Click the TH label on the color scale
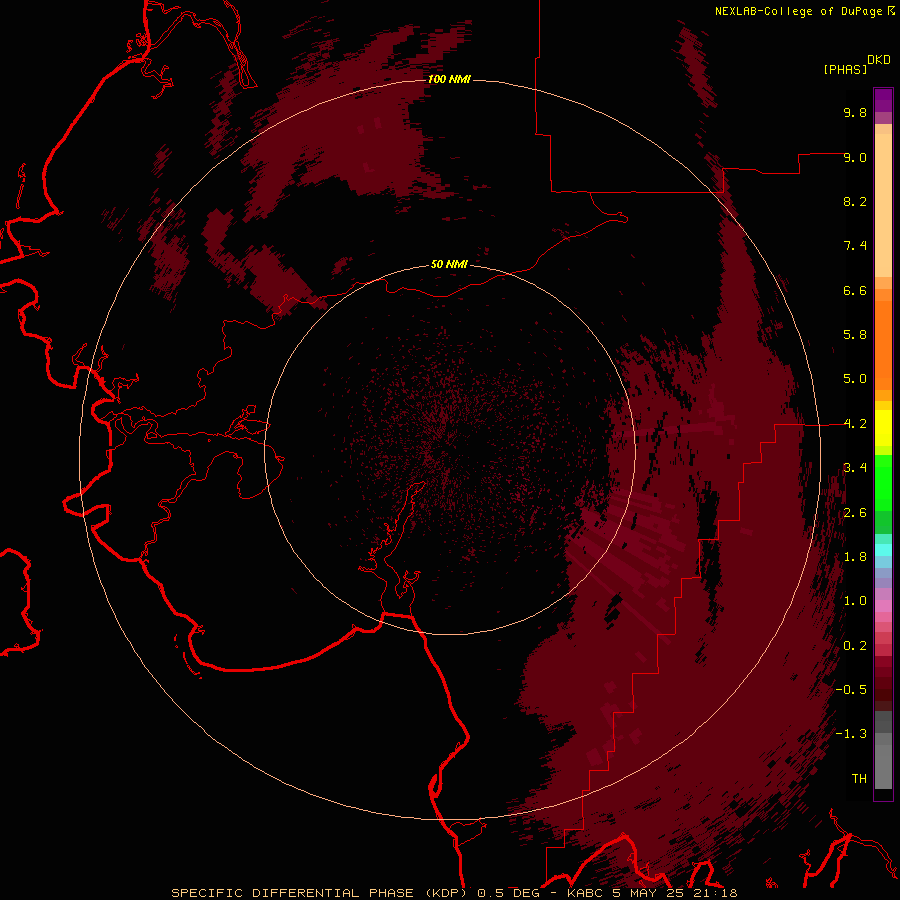 tap(859, 779)
